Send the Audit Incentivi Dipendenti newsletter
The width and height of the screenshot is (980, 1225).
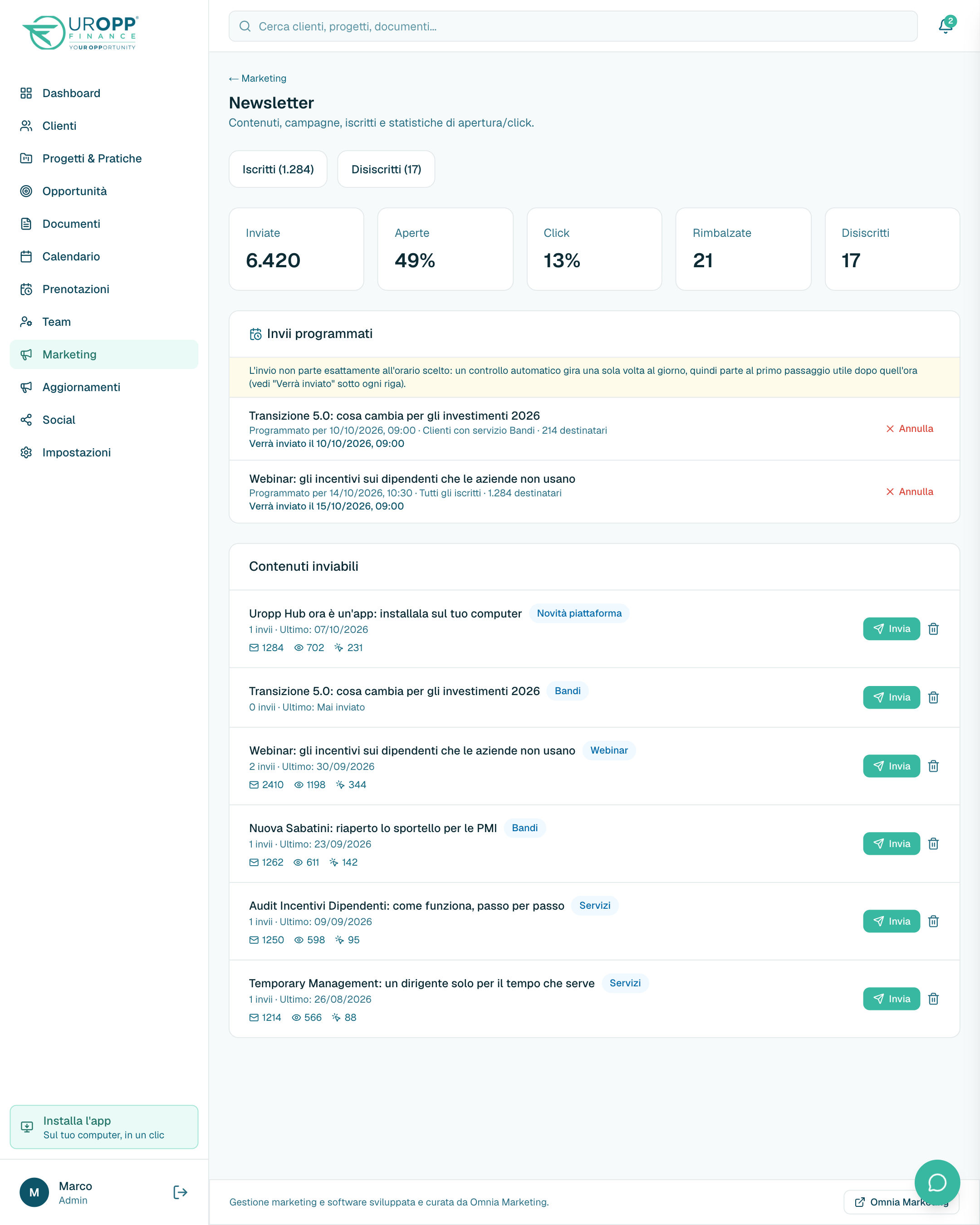[892, 921]
